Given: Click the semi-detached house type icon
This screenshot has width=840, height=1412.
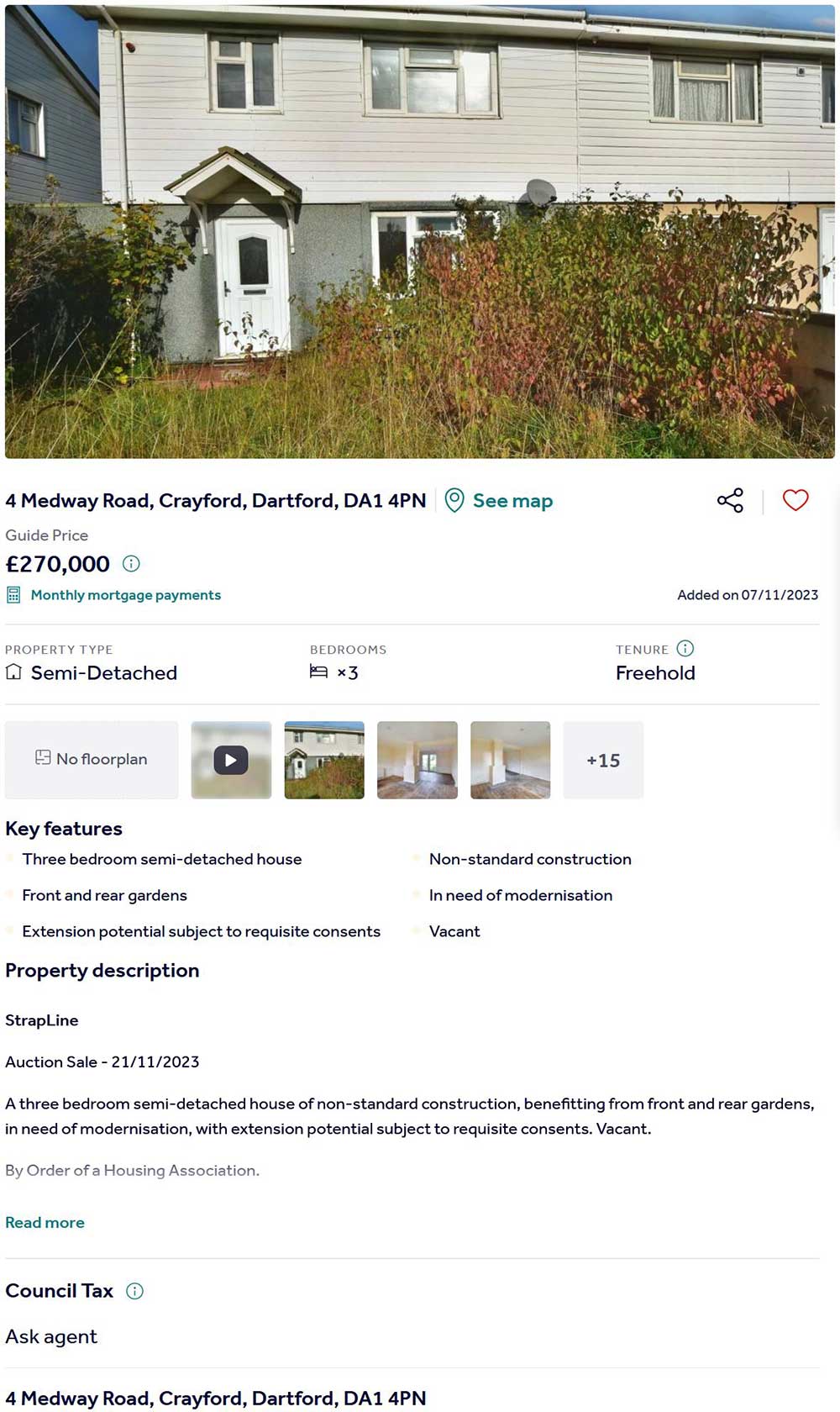Looking at the screenshot, I should click(x=13, y=672).
